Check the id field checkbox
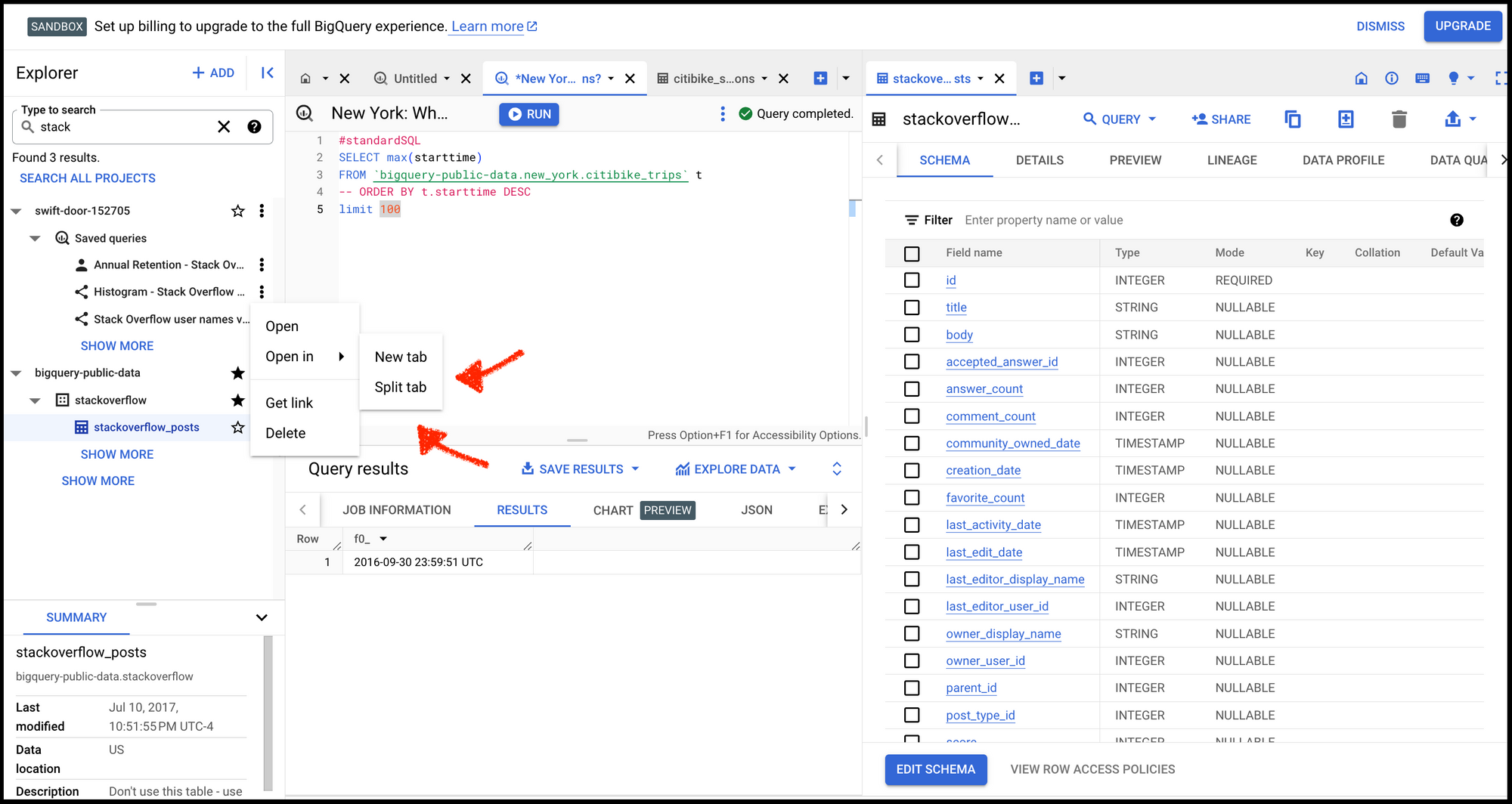This screenshot has width=1512, height=804. [x=912, y=280]
